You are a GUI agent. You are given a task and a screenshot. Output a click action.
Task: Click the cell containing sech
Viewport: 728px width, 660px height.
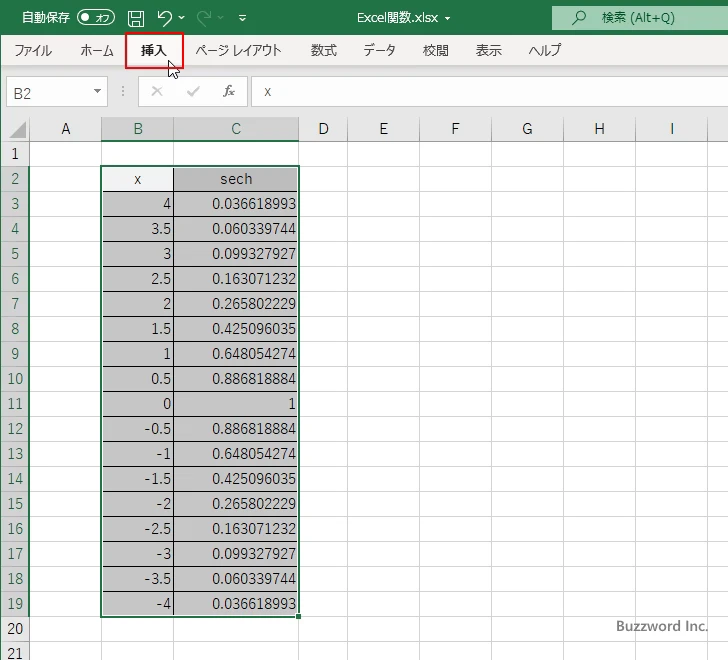[236, 179]
